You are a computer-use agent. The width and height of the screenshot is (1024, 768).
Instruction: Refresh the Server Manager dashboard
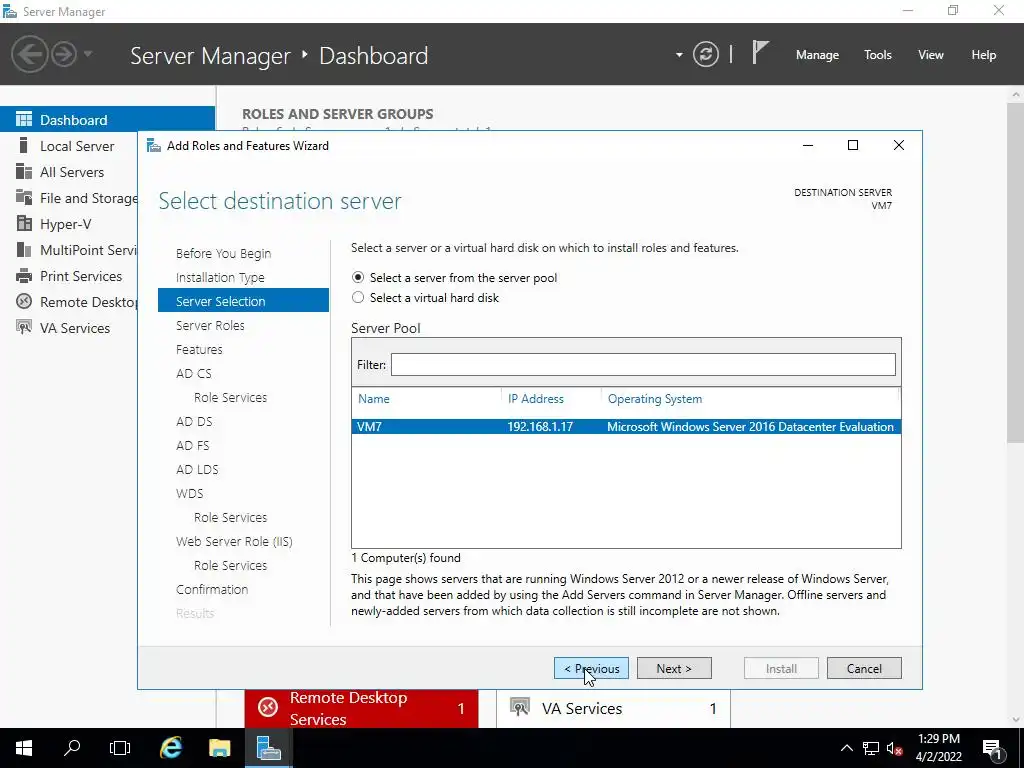[705, 54]
